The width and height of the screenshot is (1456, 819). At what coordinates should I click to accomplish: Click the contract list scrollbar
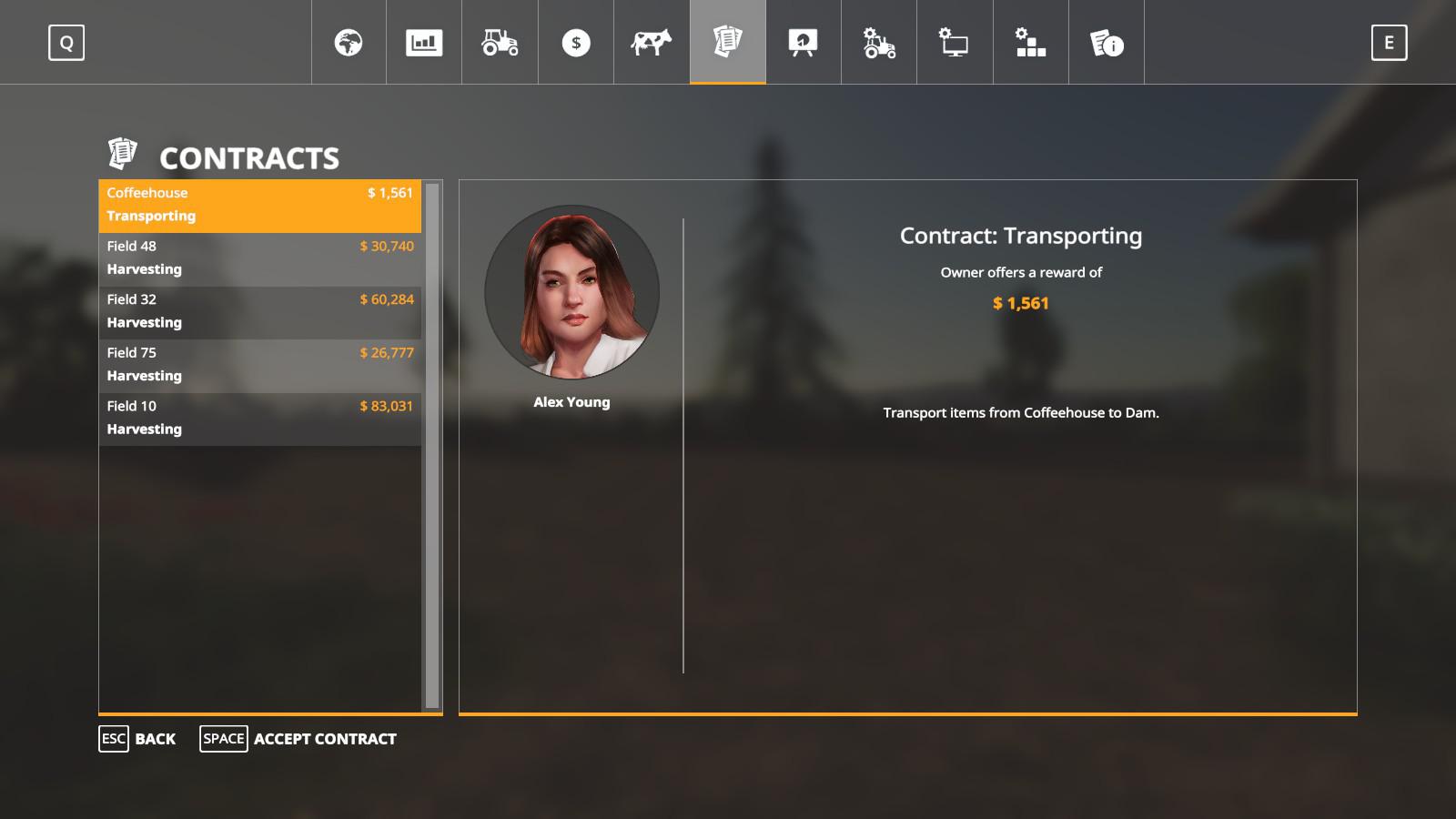click(432, 446)
